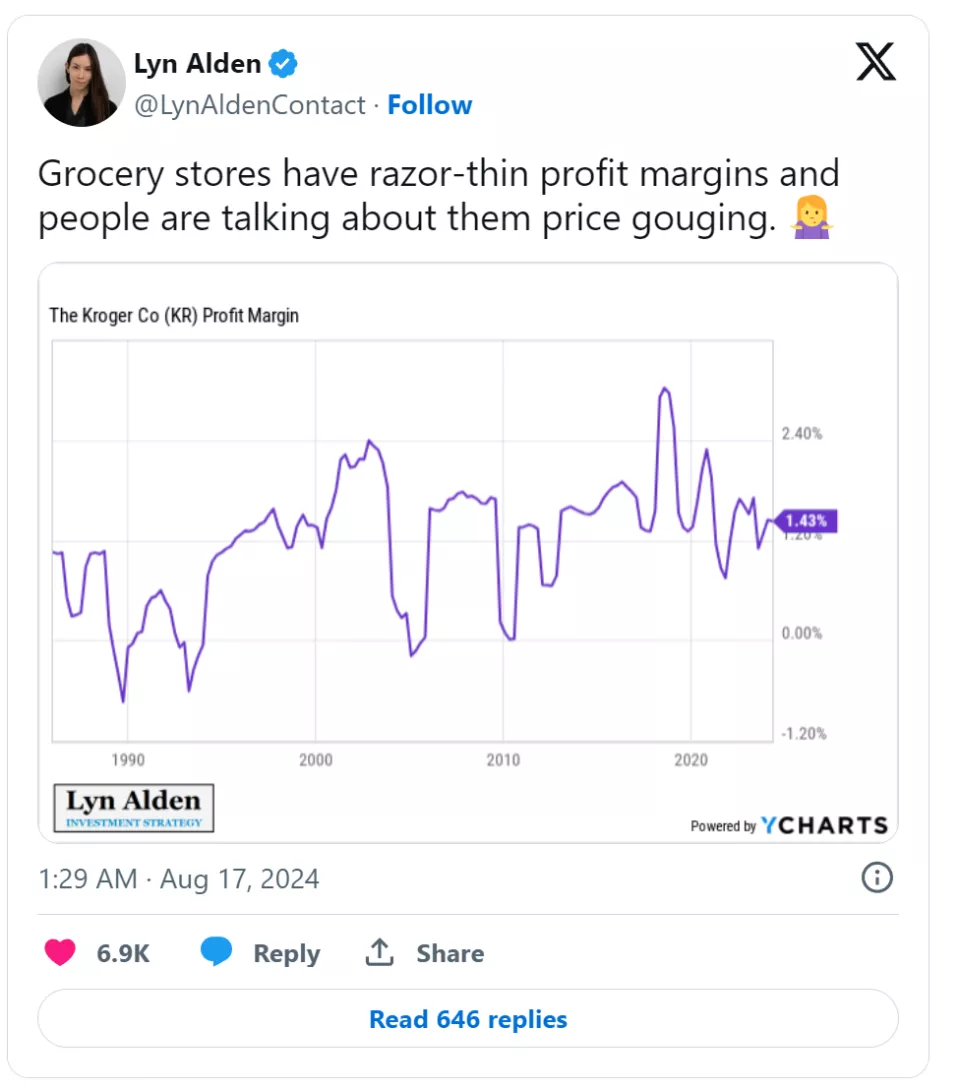Open Lyn Alden's profile photo

tap(81, 83)
